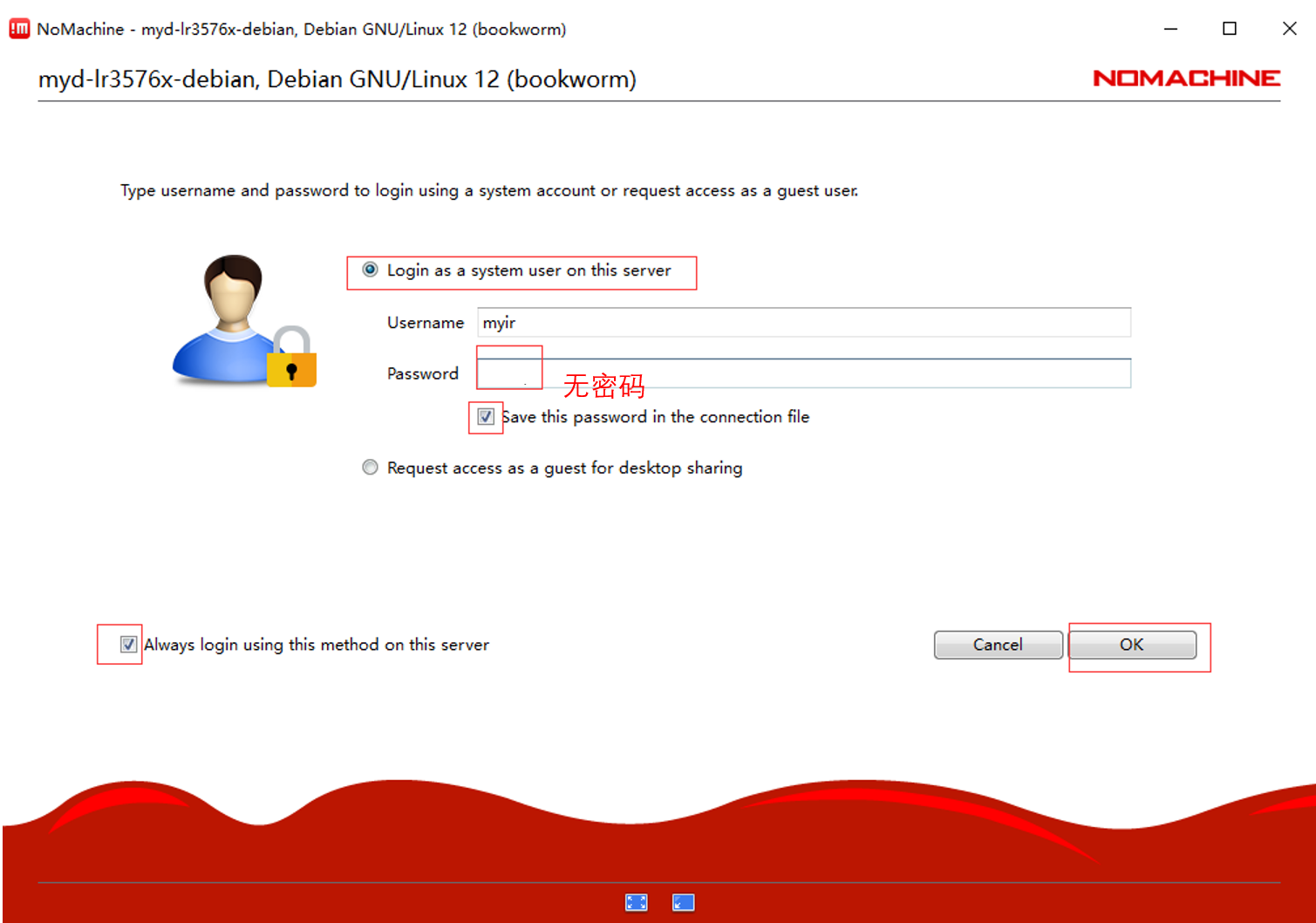Maximize the NoMachine window

(1230, 29)
